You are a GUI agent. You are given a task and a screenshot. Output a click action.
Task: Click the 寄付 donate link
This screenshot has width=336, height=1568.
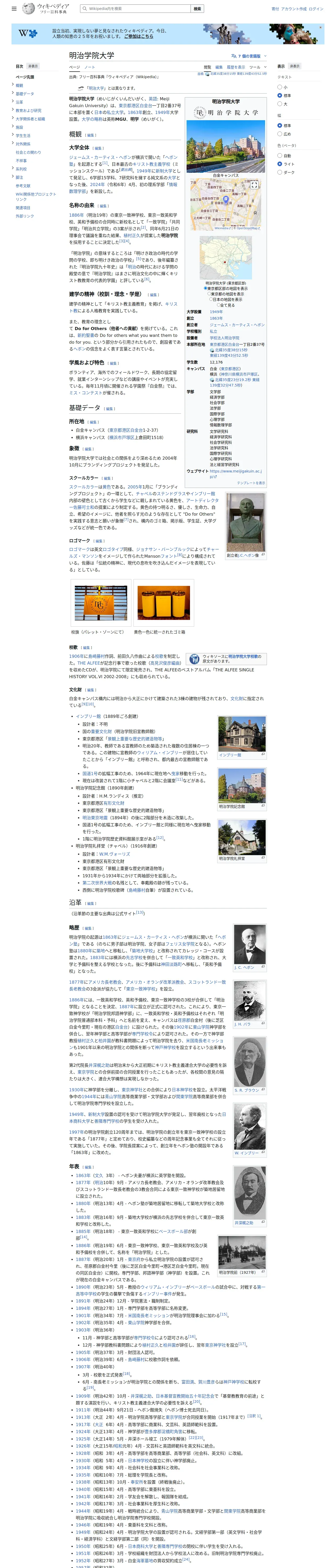click(275, 9)
